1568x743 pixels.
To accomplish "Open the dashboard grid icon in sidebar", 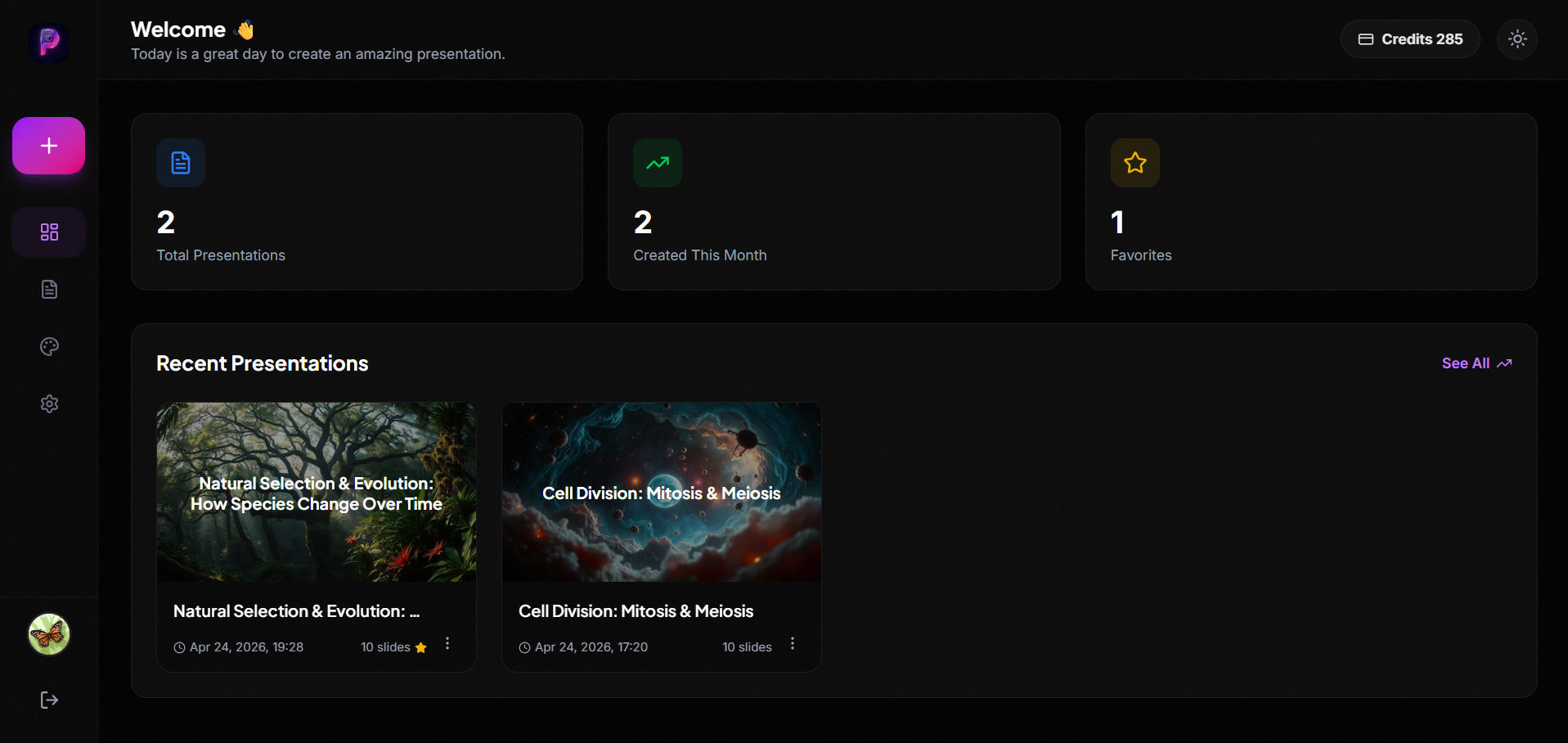I will [49, 232].
